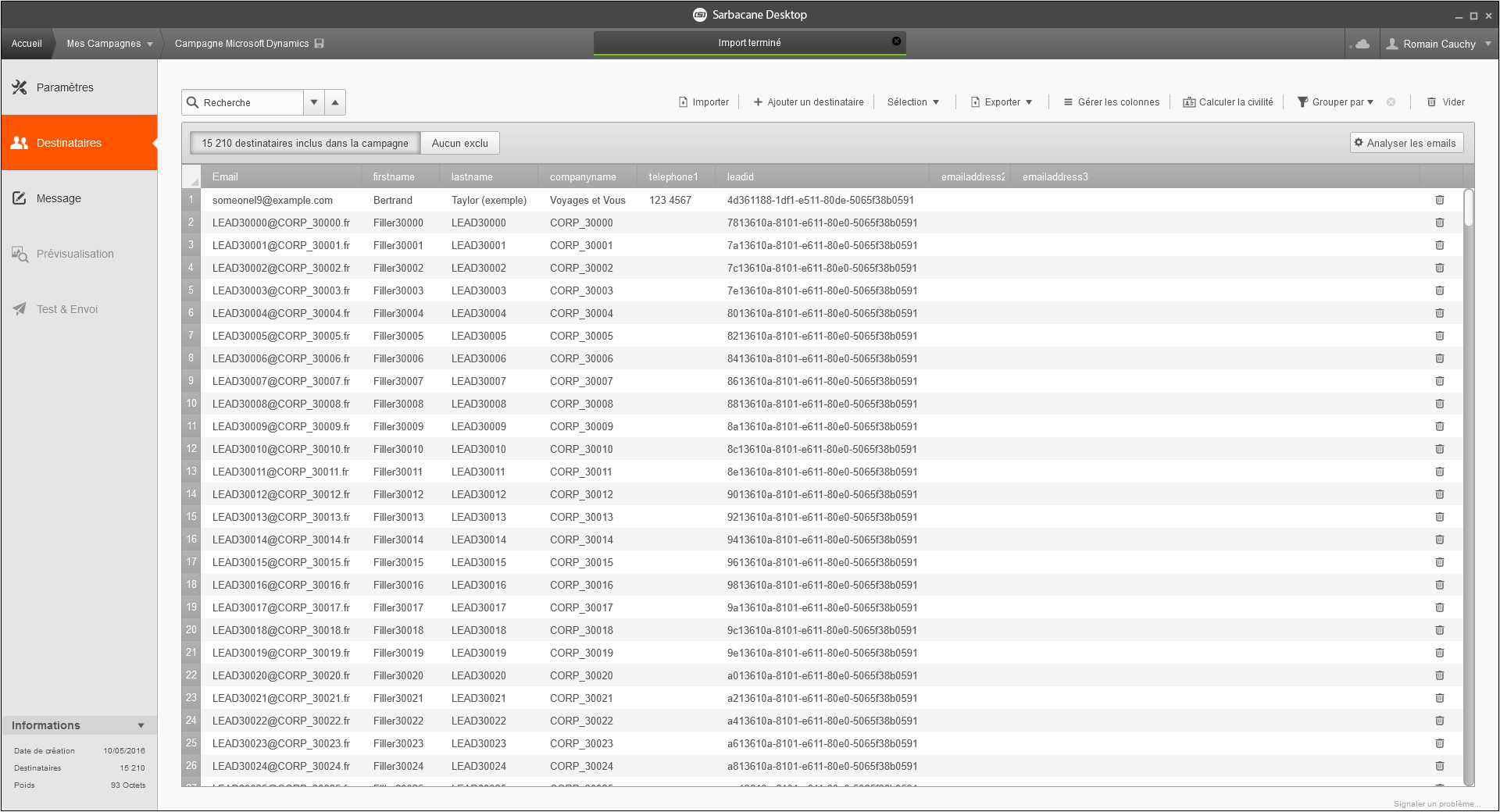This screenshot has height=812, width=1500.
Task: Click Analyser les emails button
Action: (1406, 143)
